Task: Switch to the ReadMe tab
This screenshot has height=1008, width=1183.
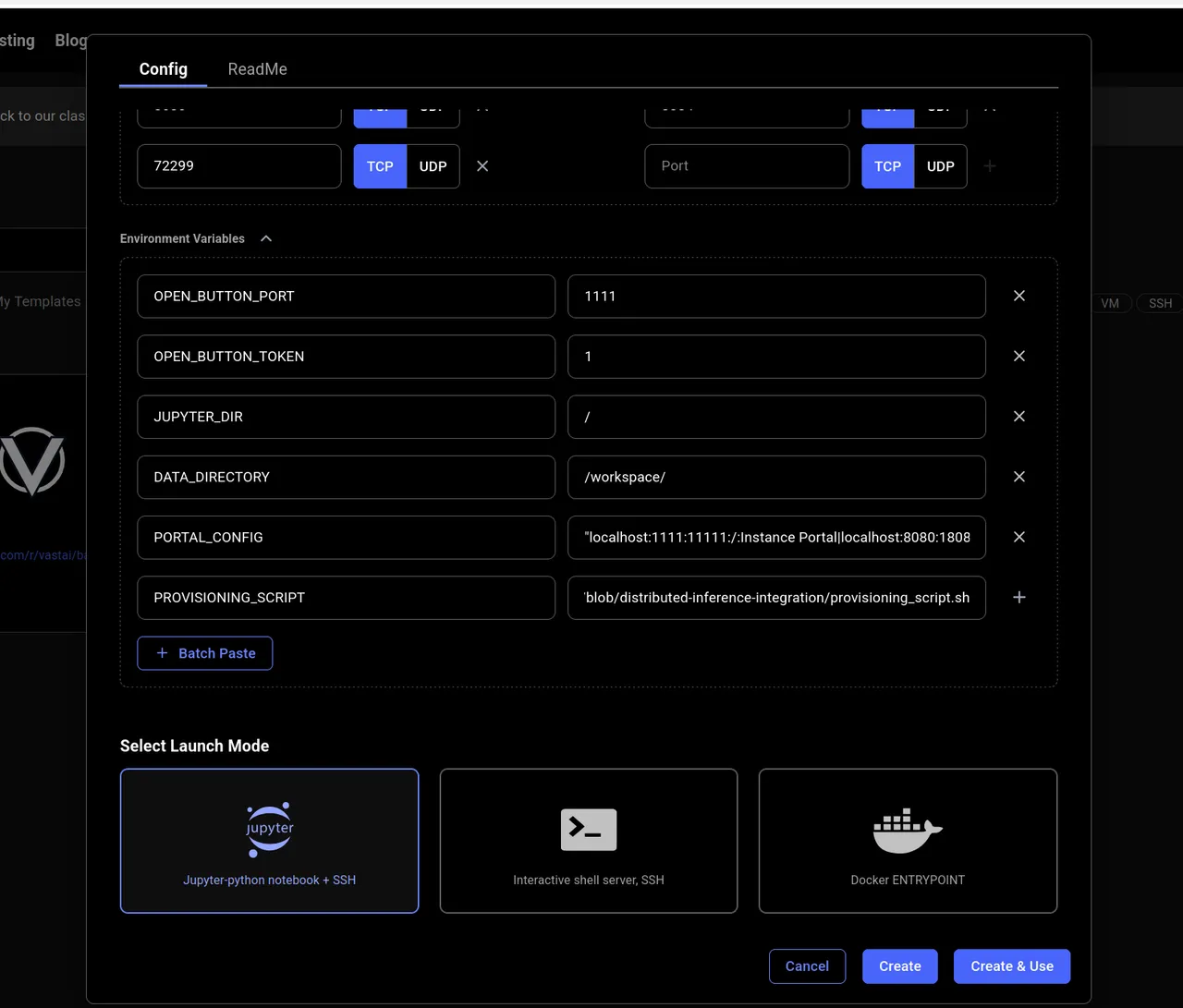Action: [x=257, y=69]
